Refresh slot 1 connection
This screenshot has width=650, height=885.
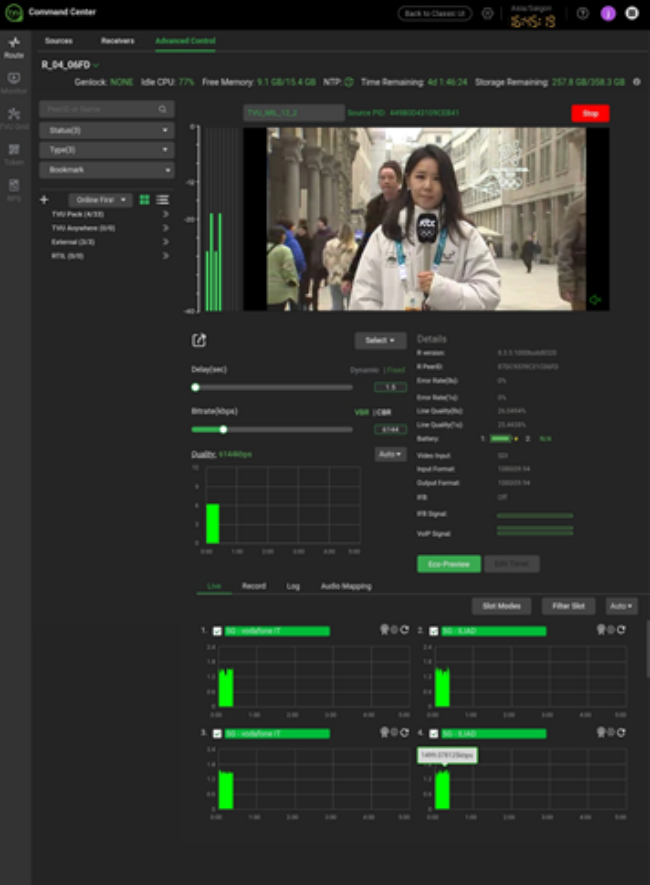405,630
